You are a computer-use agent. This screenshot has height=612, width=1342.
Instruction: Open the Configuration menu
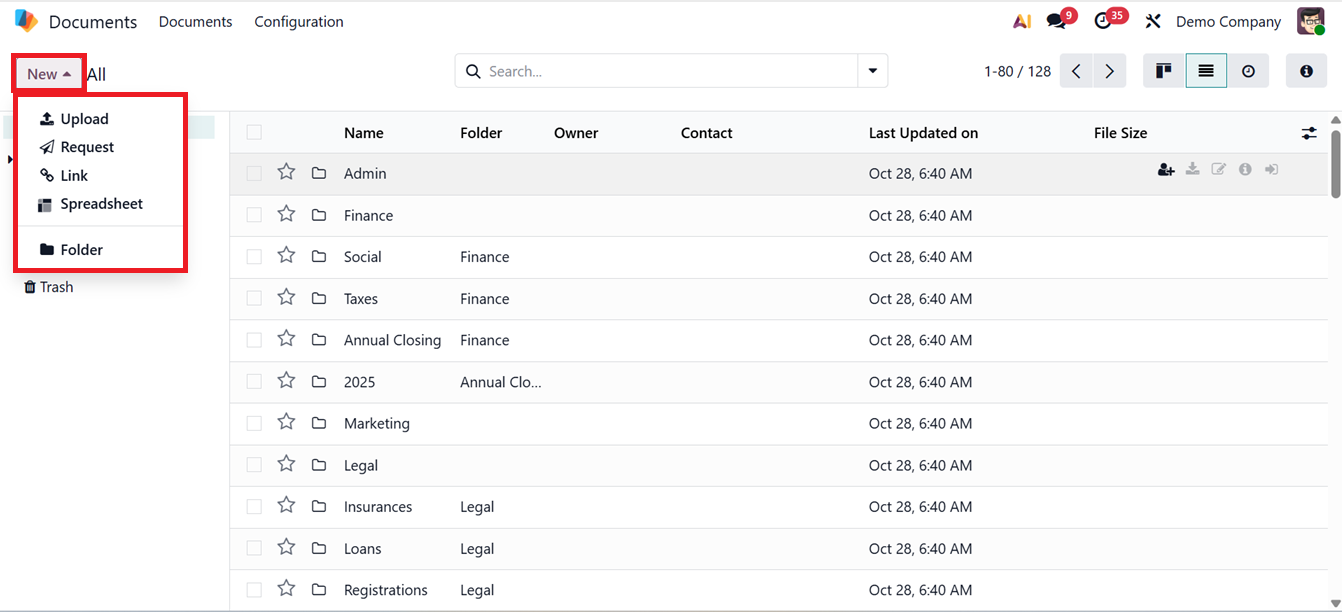tap(299, 21)
